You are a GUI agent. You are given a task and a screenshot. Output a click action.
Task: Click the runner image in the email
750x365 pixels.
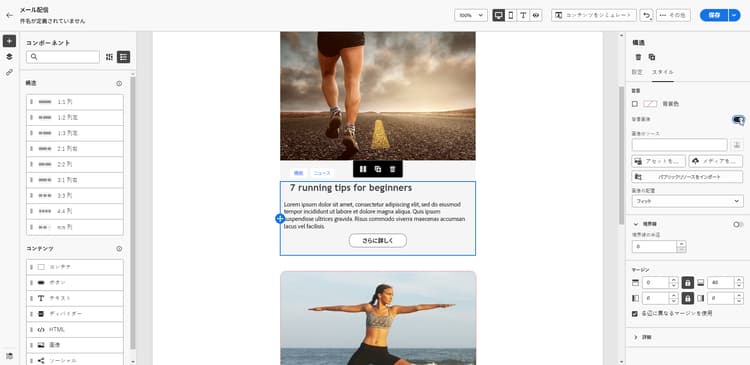[x=378, y=96]
